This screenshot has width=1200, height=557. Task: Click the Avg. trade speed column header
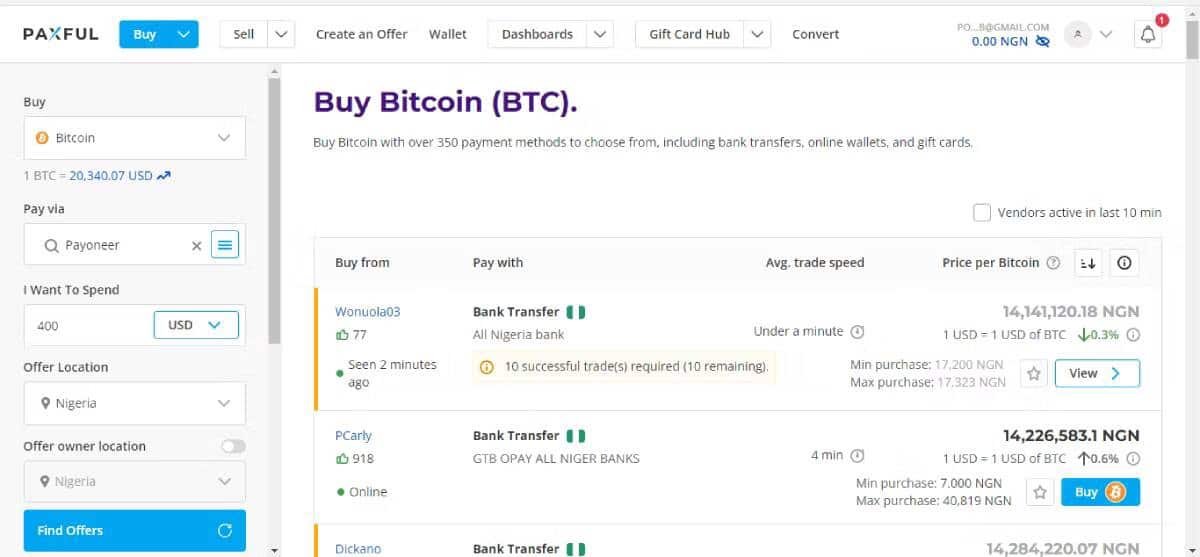coord(815,263)
